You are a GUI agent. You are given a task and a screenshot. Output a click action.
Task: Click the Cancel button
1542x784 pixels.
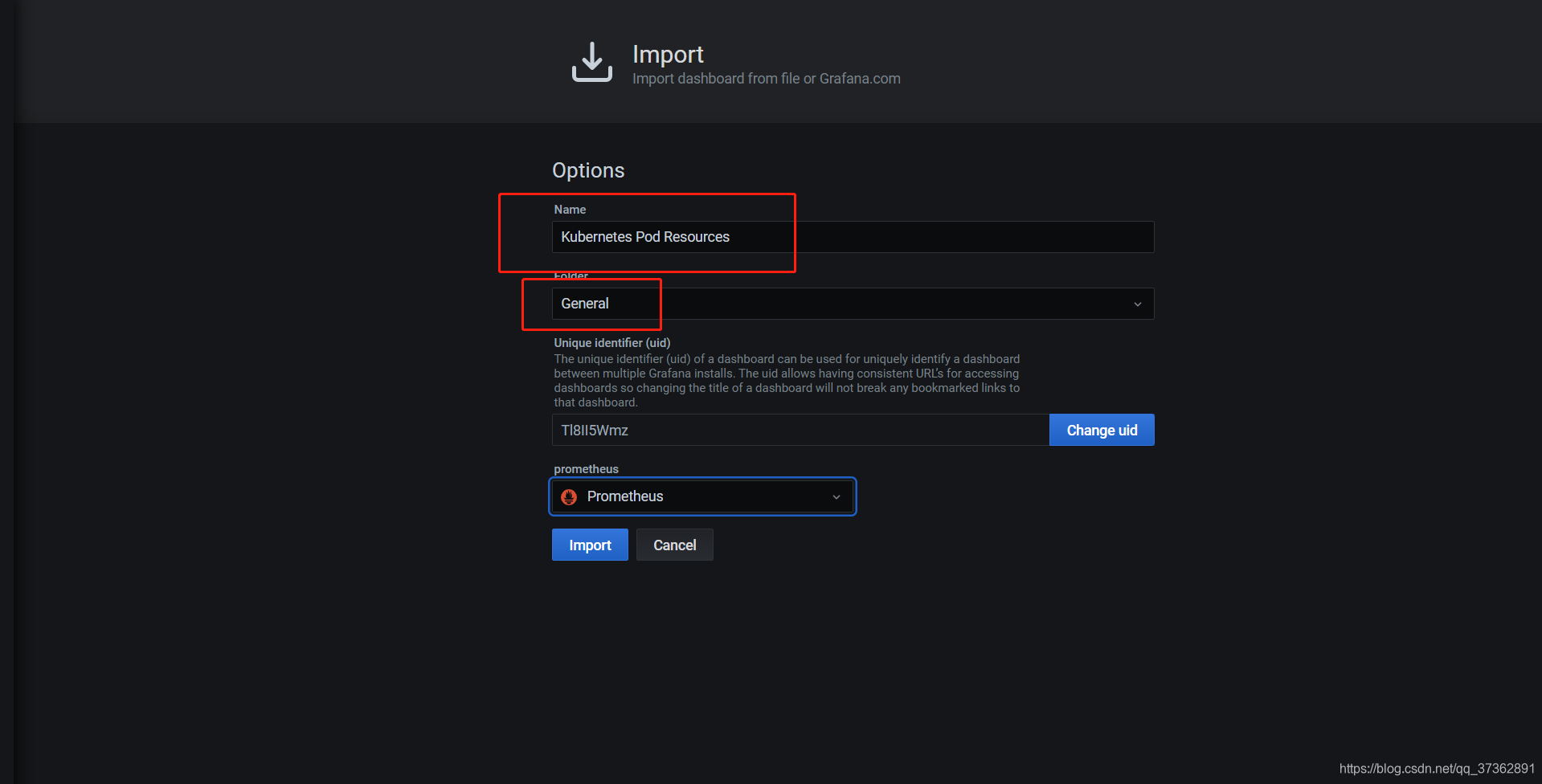click(x=674, y=545)
